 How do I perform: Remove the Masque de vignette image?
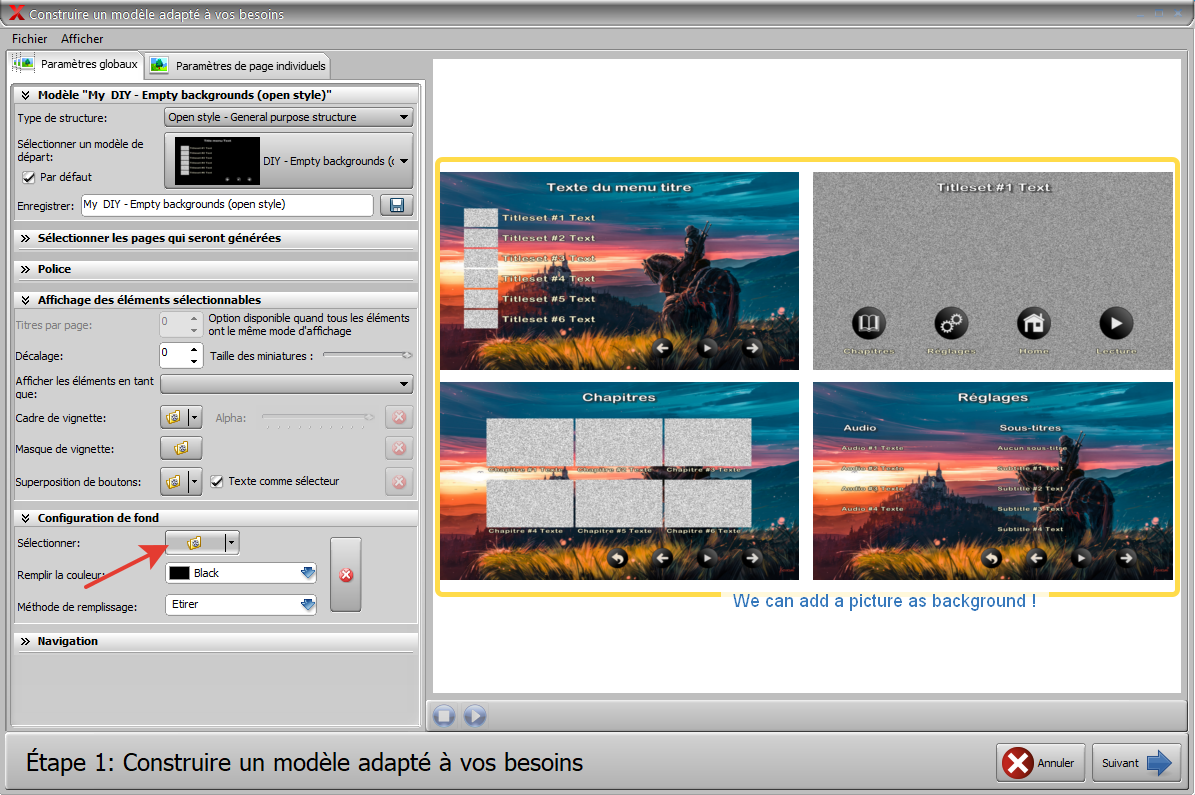pyautogui.click(x=399, y=448)
